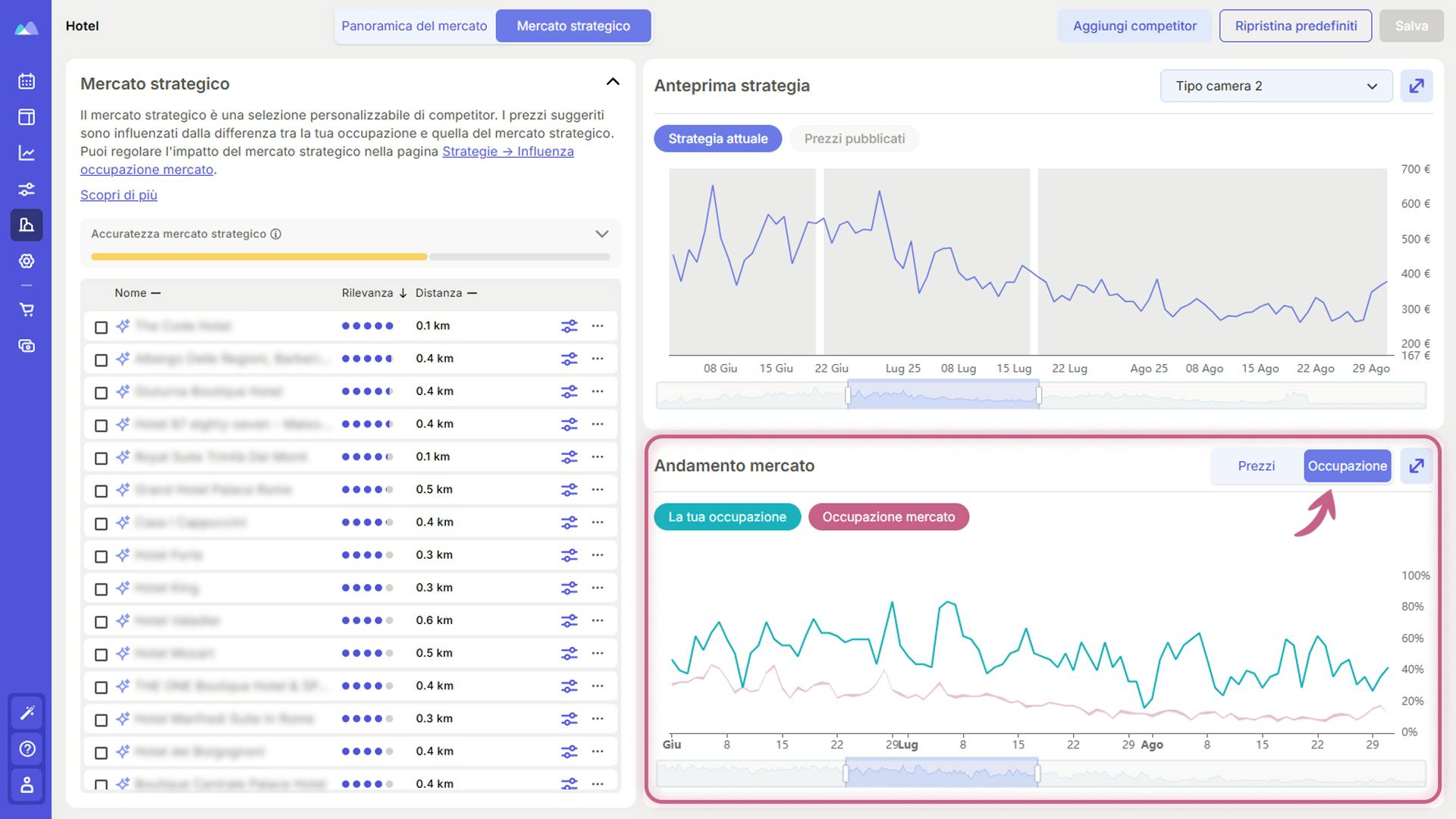
Task: Click the strategy preview range slider right handle
Action: click(x=1039, y=395)
